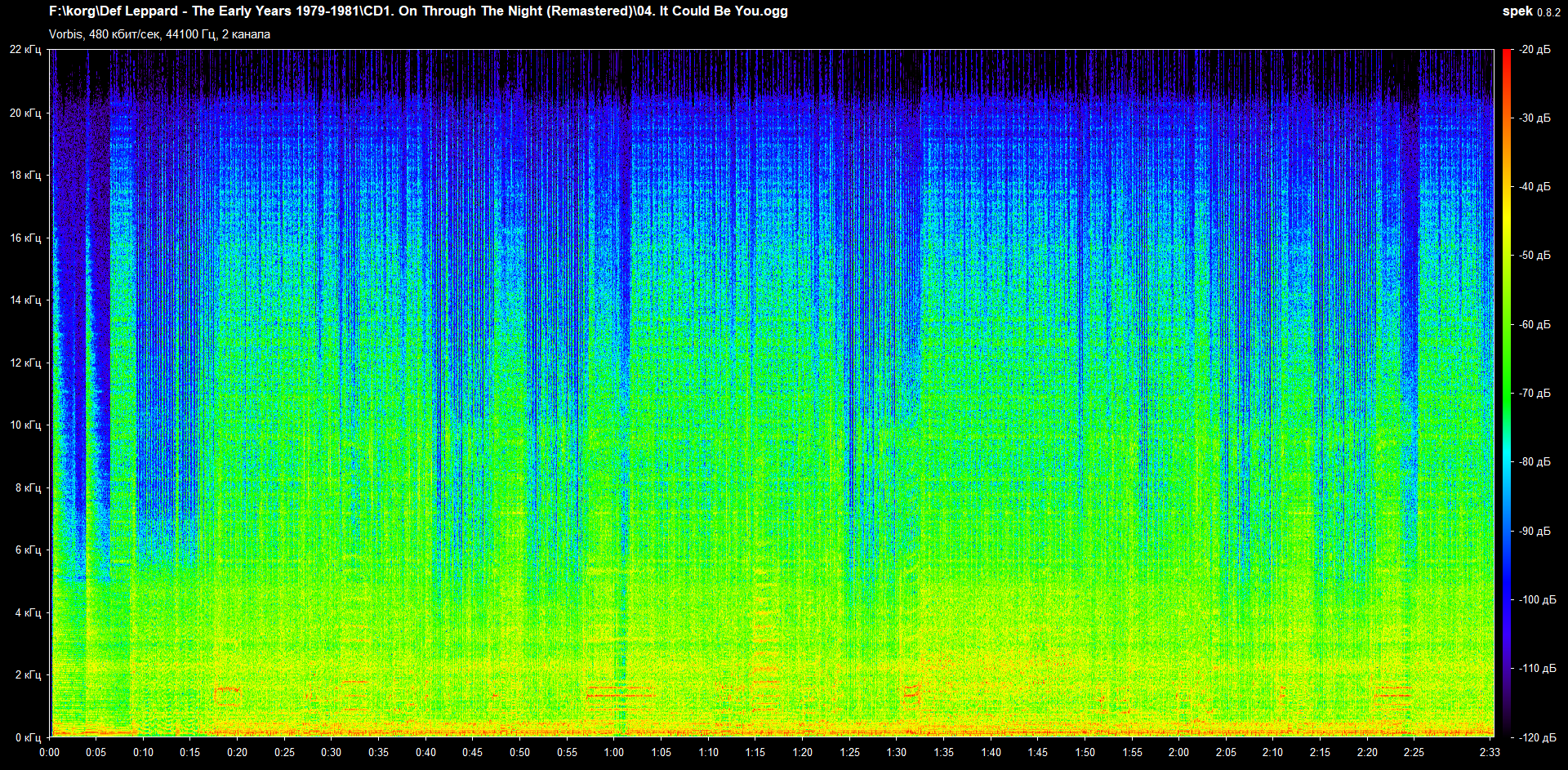Click the 22 кГц frequency label
Screen dimensions: 1568x770
(x=25, y=50)
